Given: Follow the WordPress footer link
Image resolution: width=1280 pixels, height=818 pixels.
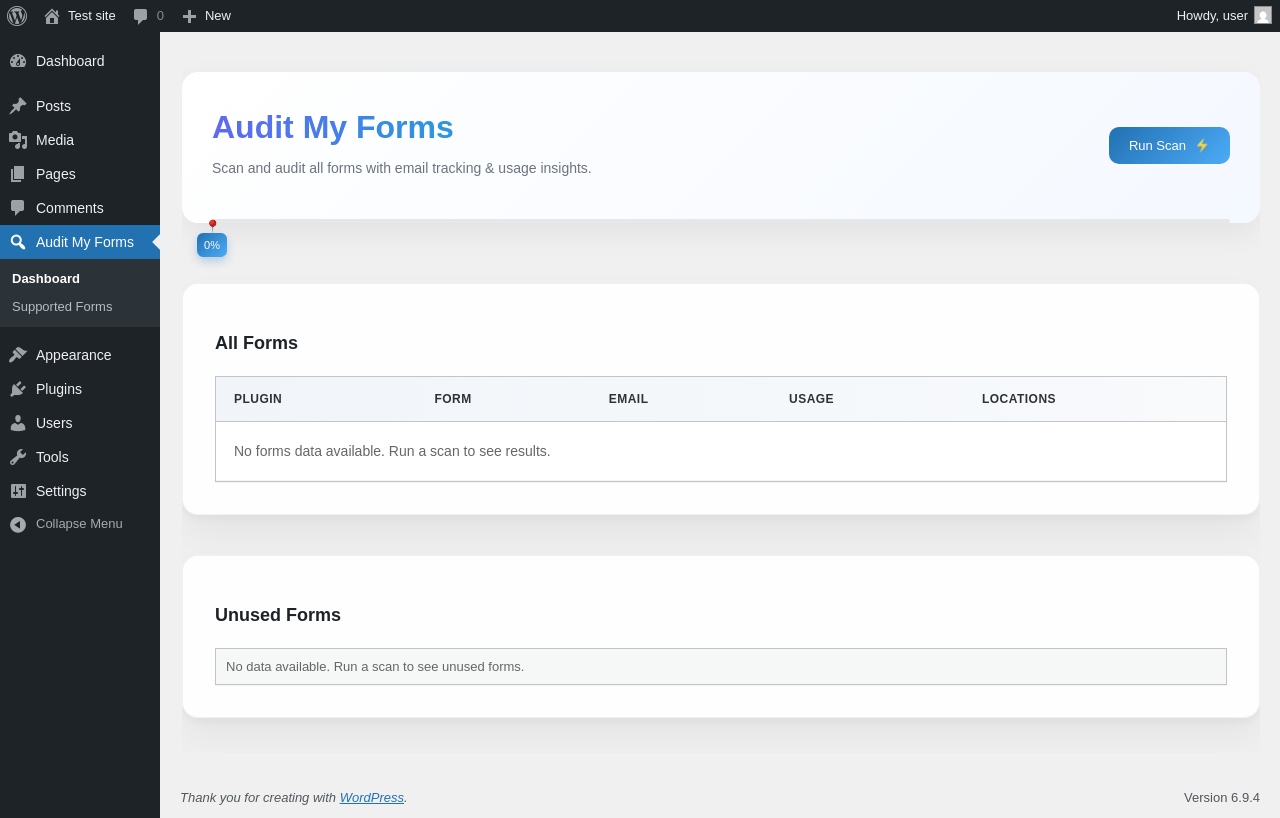Looking at the screenshot, I should tap(372, 797).
